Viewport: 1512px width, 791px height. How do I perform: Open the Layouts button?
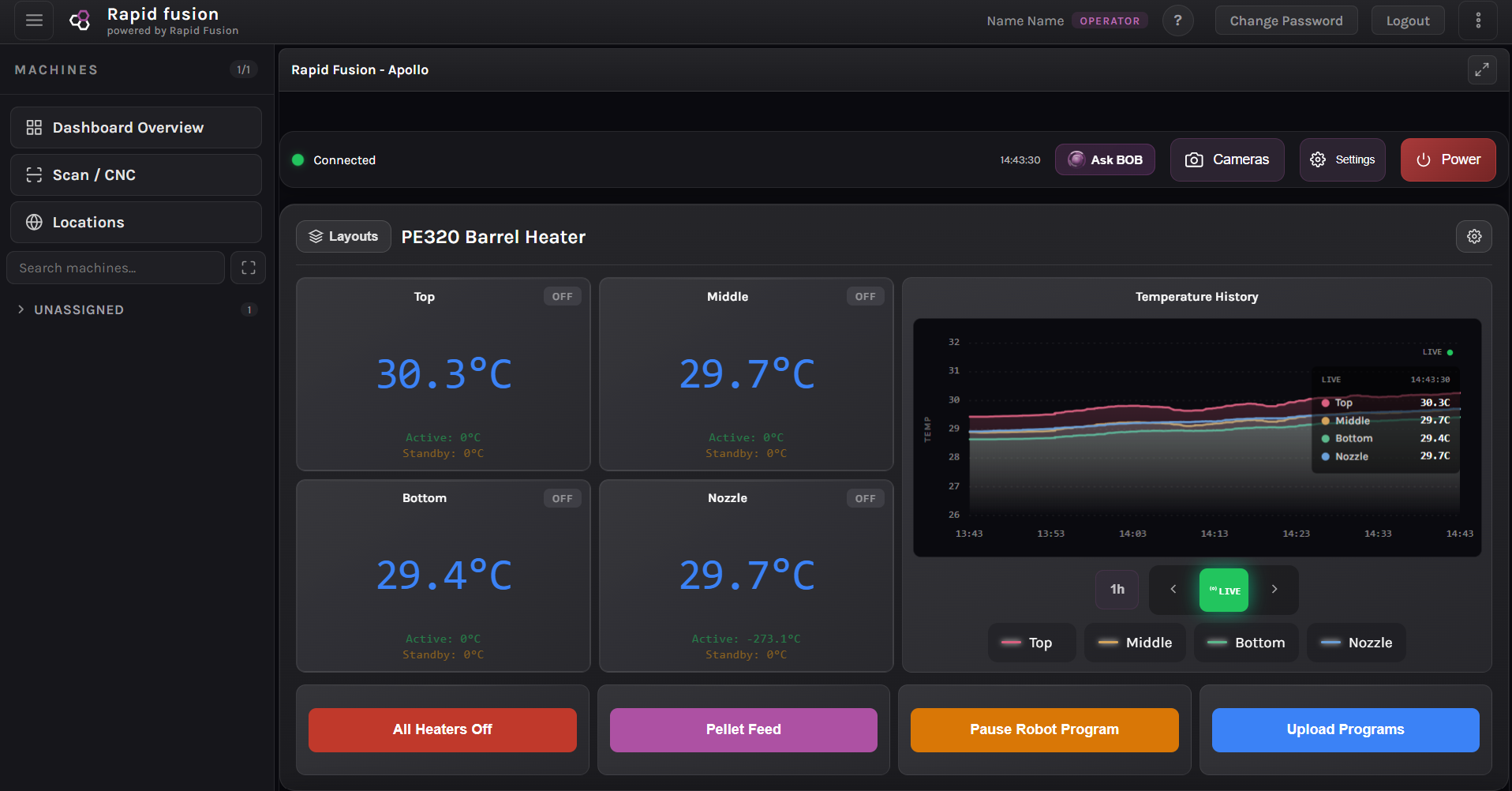343,237
